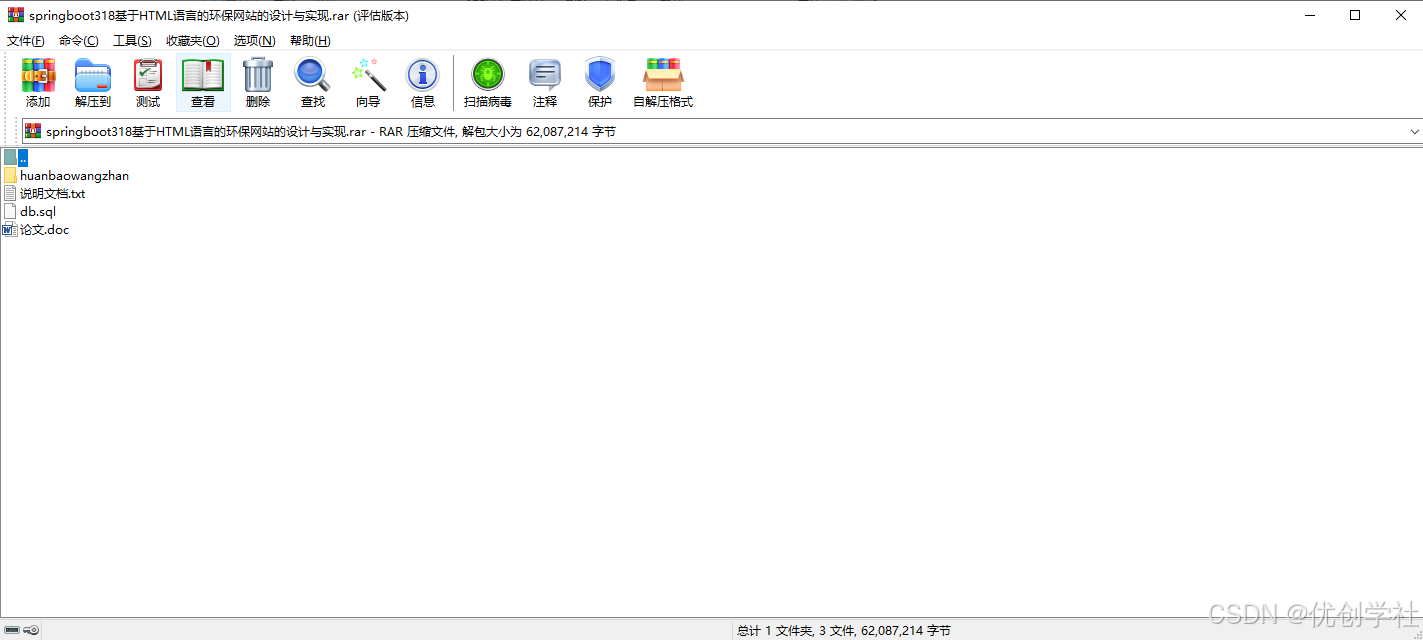Click the file icon for db.sql
1423x640 pixels.
(10, 211)
